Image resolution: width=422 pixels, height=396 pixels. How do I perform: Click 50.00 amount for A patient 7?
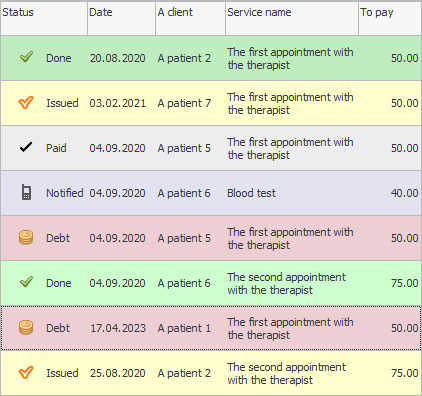coord(405,103)
